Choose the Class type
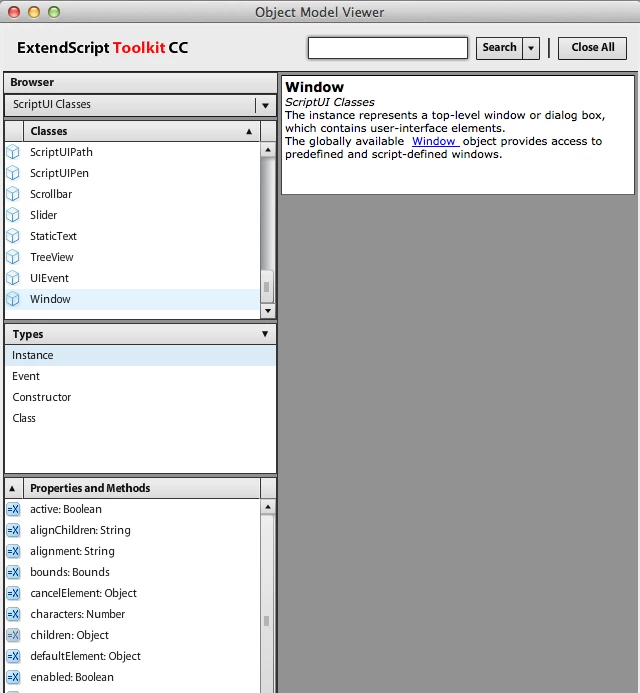Image resolution: width=640 pixels, height=693 pixels. (140, 418)
